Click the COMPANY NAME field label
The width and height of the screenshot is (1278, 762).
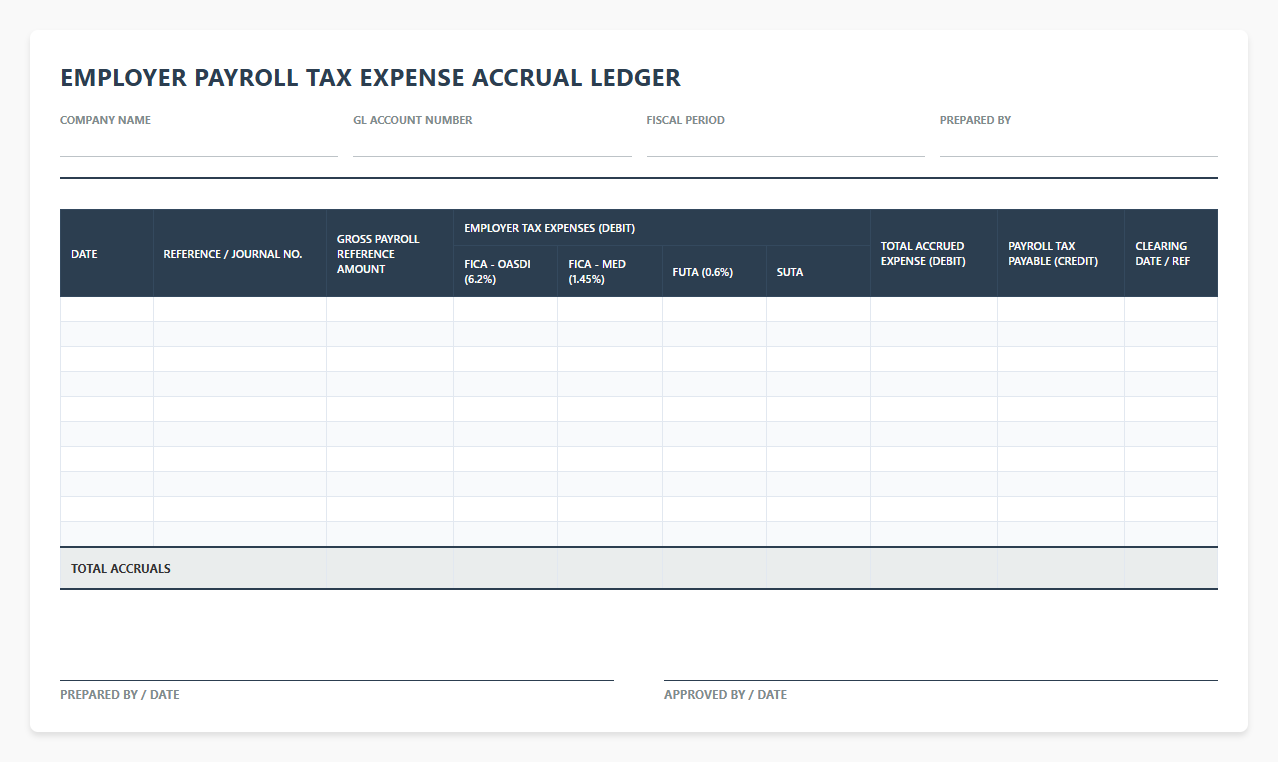(105, 120)
